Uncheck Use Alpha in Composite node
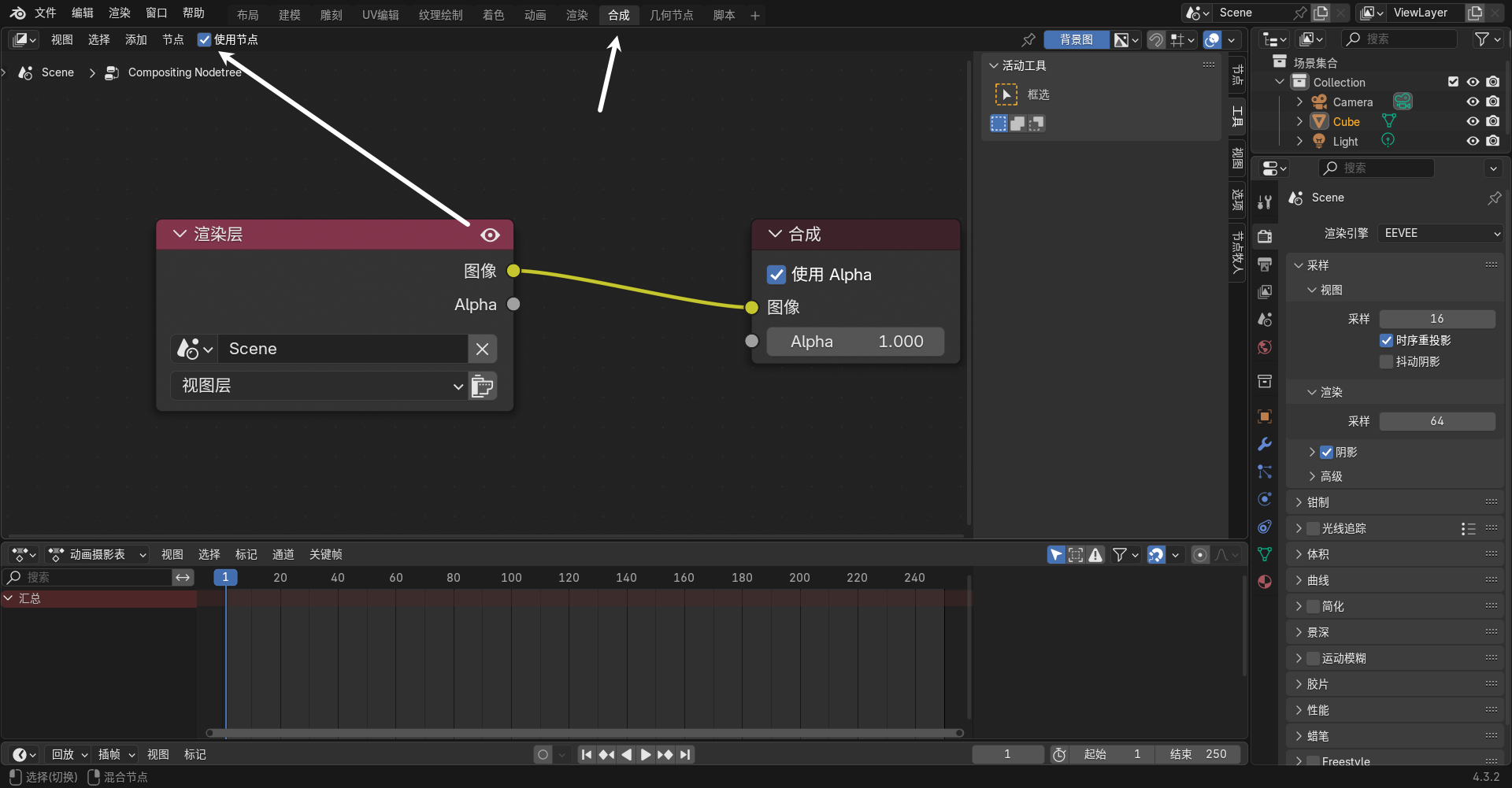Image resolution: width=1512 pixels, height=788 pixels. [776, 275]
